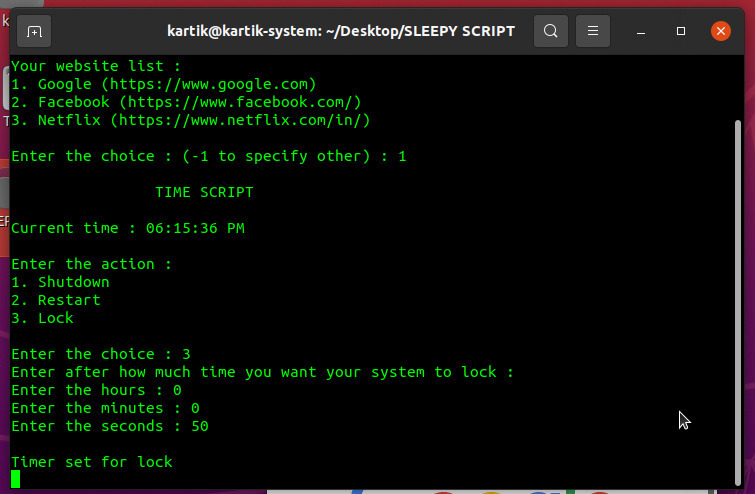This screenshot has width=755, height=494.
Task: Click the 'Timer set for lock' message
Action: coord(91,462)
